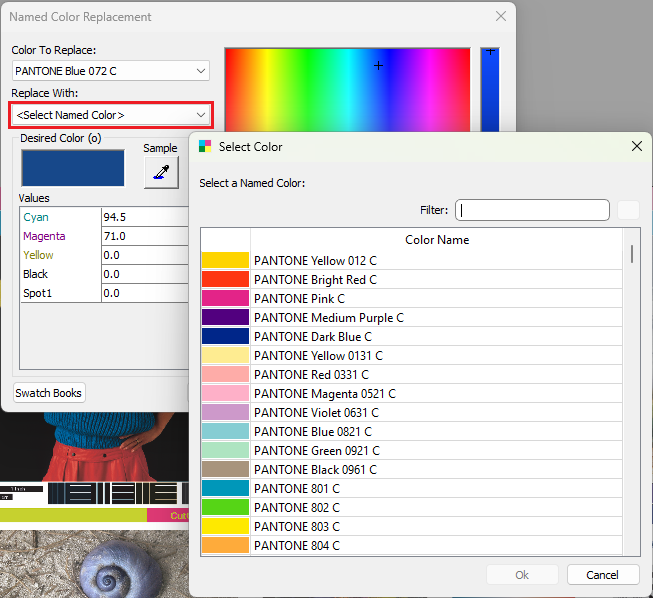Click the eyedropper Sample button
The image size is (653, 598).
pos(161,172)
